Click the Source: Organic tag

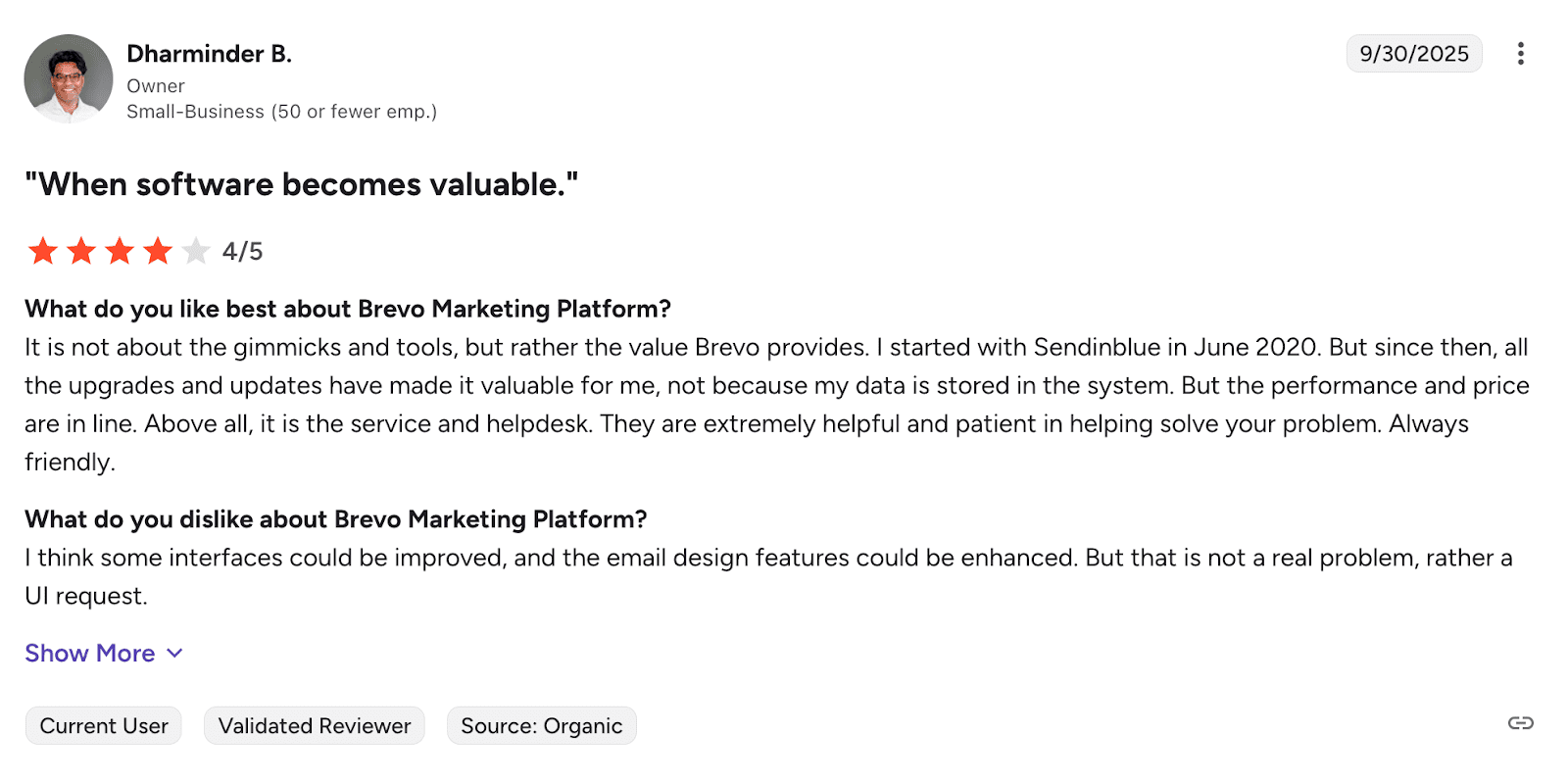point(541,725)
